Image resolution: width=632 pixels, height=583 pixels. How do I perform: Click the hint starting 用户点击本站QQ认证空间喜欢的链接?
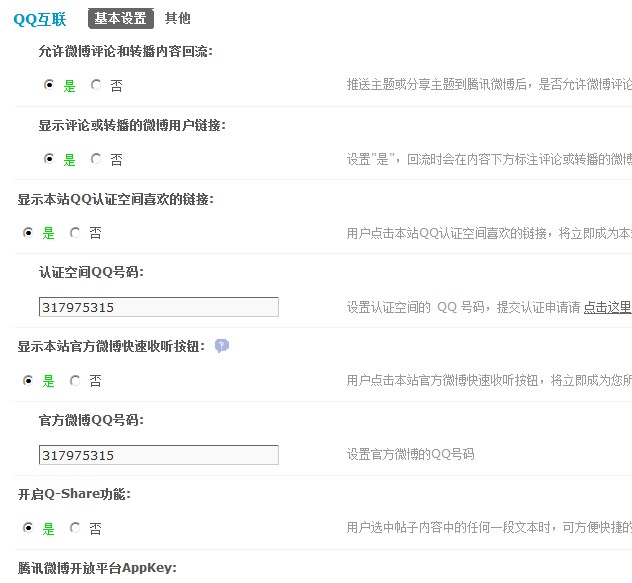[489, 233]
